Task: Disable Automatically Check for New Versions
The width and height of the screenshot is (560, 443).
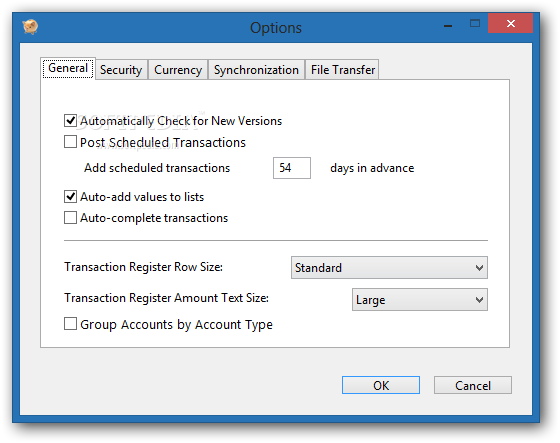Action: pos(70,121)
